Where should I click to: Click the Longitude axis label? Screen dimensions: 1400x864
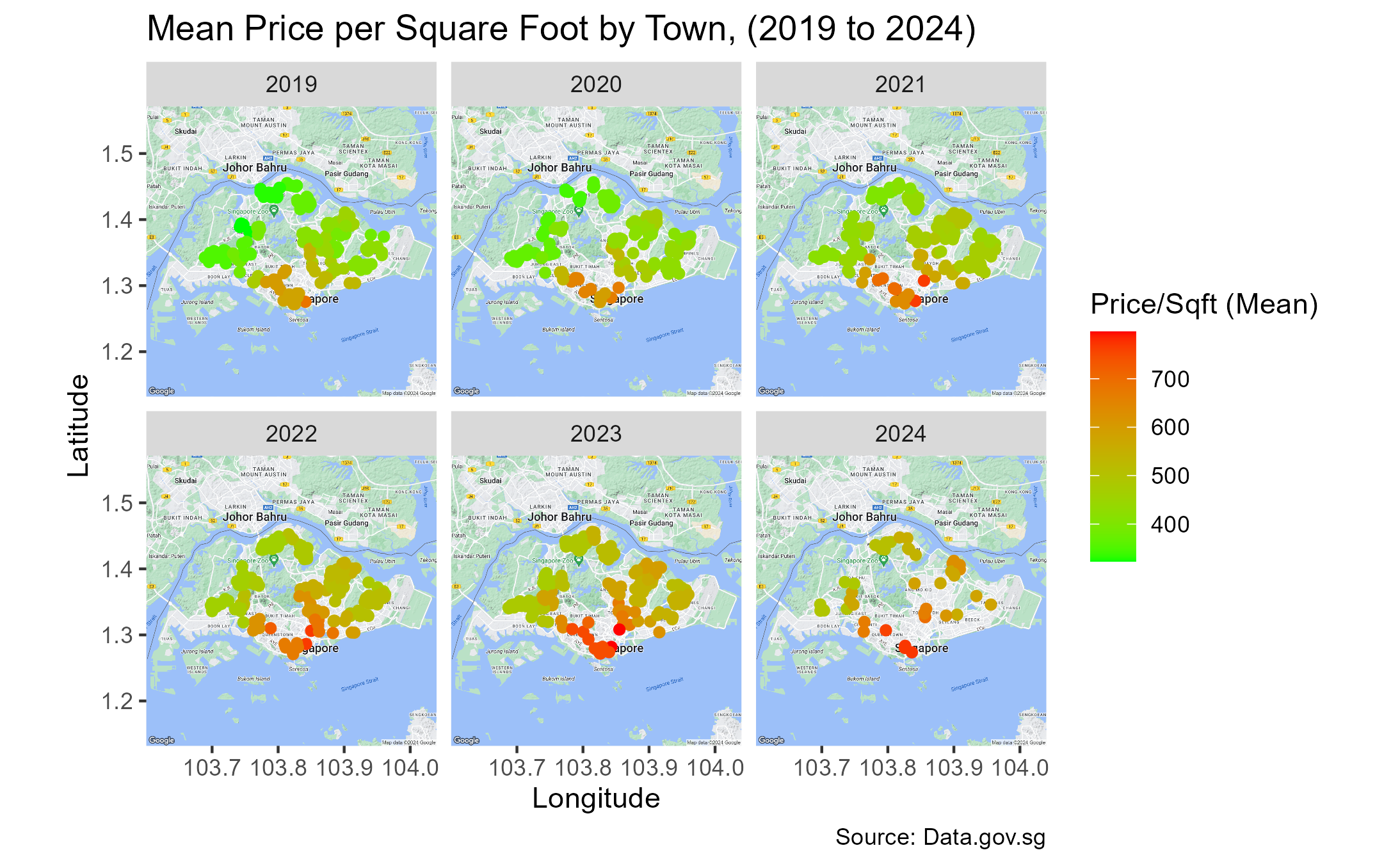coord(596,799)
